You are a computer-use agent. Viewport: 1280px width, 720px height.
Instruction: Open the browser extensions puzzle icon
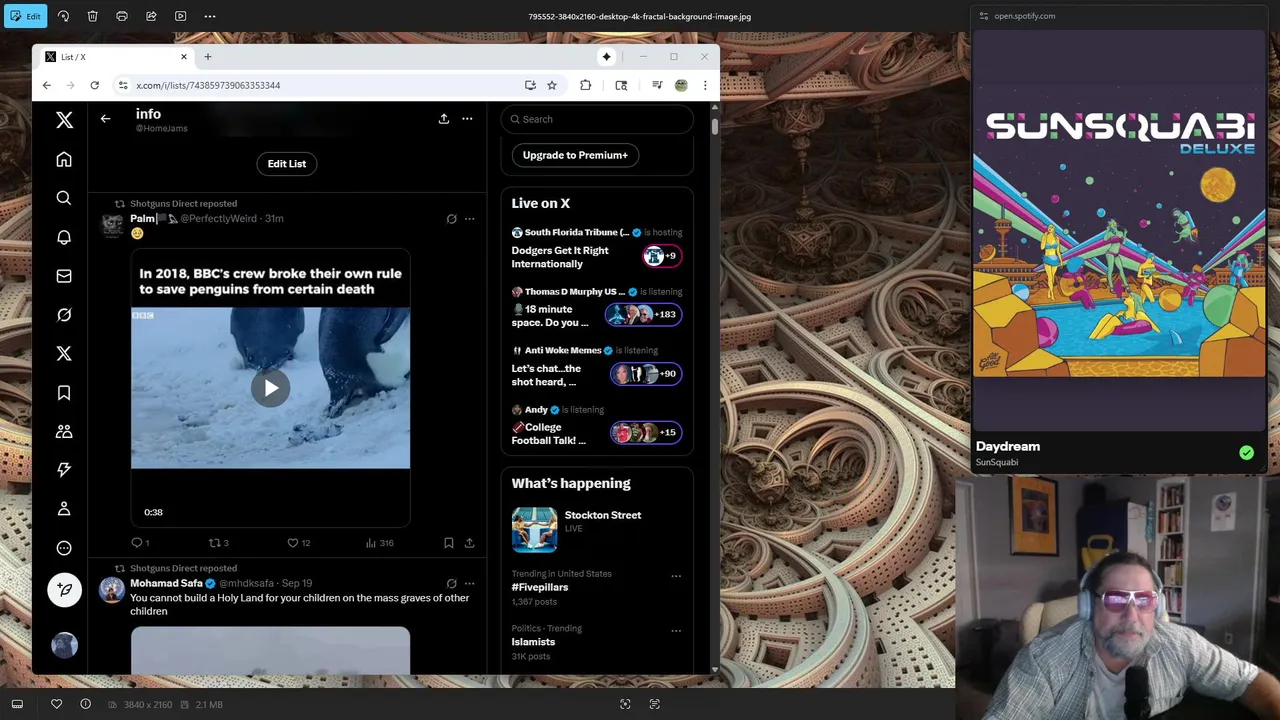click(x=585, y=85)
